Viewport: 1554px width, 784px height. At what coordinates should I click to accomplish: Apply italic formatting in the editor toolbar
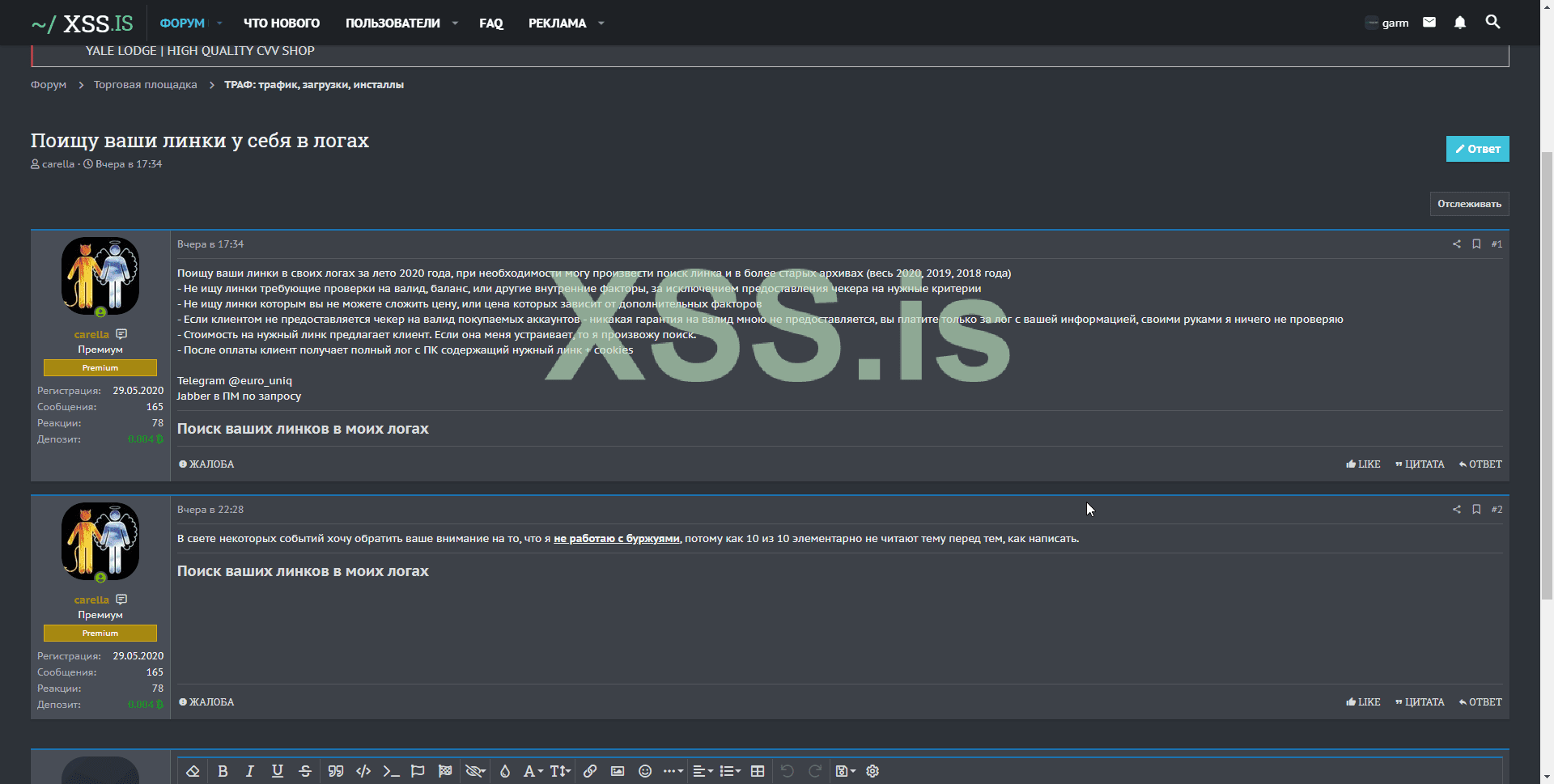(x=250, y=771)
